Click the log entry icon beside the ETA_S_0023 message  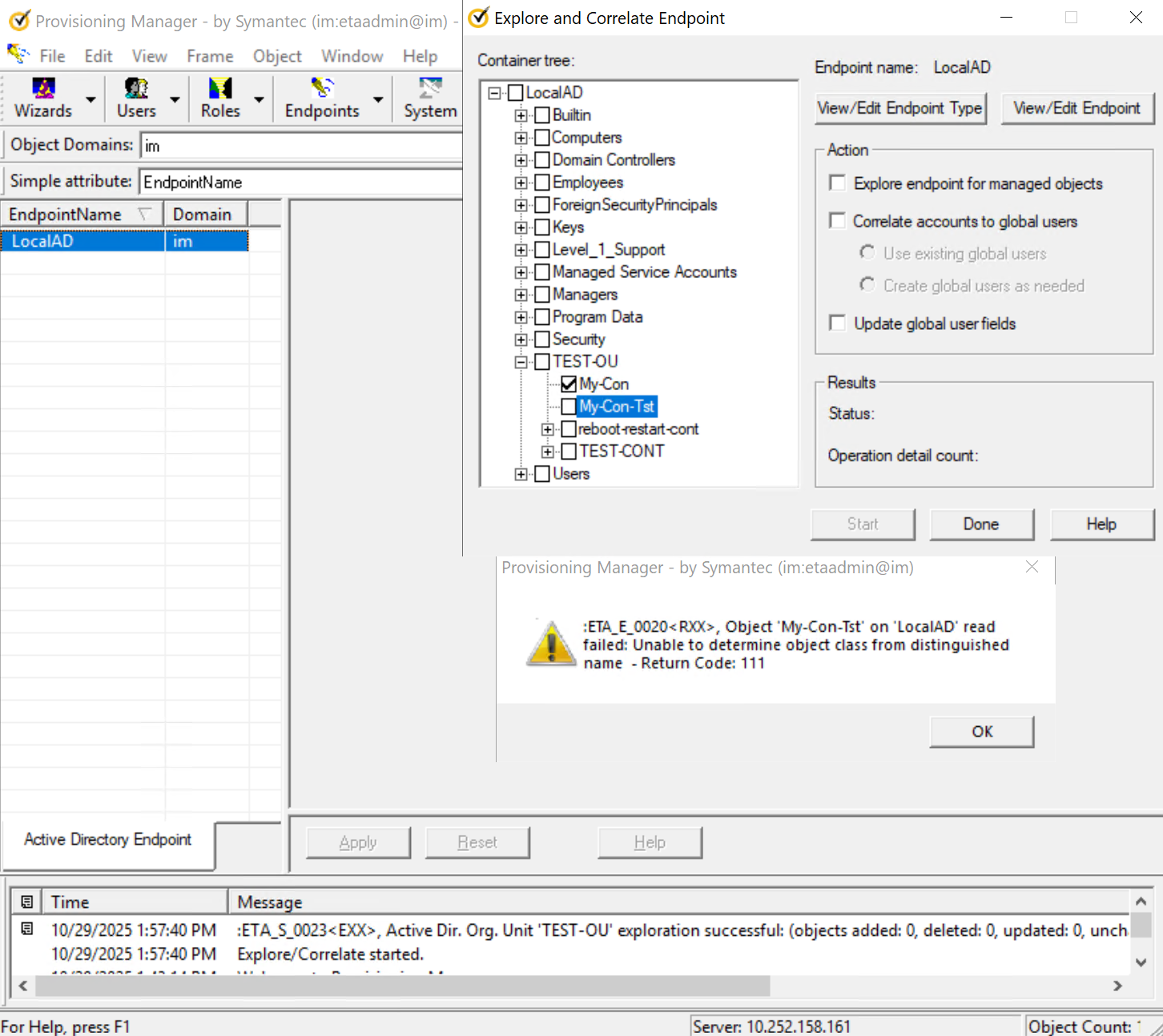[x=26, y=930]
